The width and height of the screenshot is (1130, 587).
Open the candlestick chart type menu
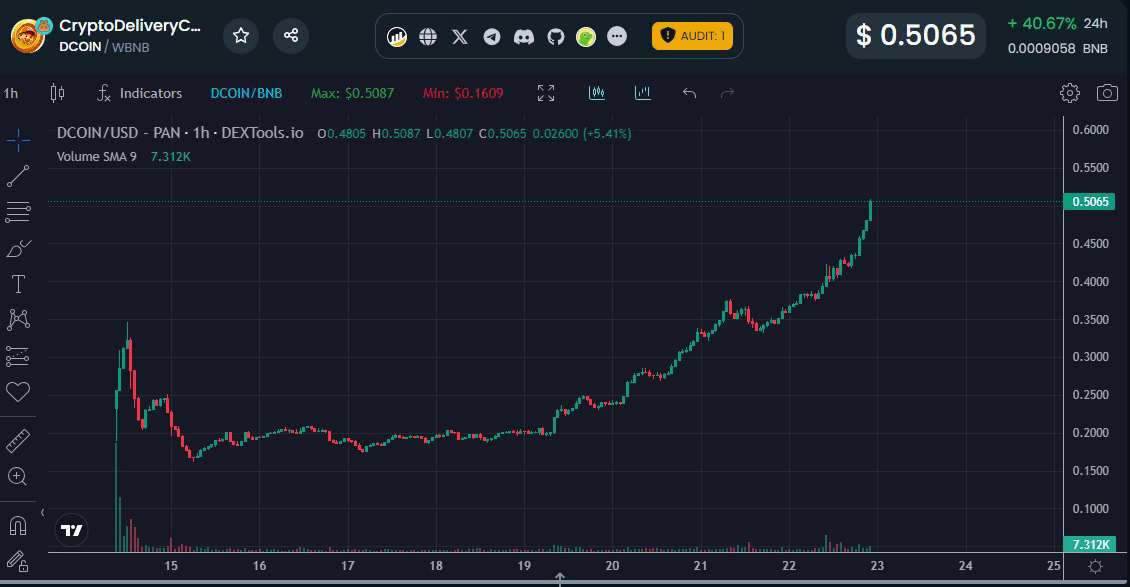[x=57, y=93]
